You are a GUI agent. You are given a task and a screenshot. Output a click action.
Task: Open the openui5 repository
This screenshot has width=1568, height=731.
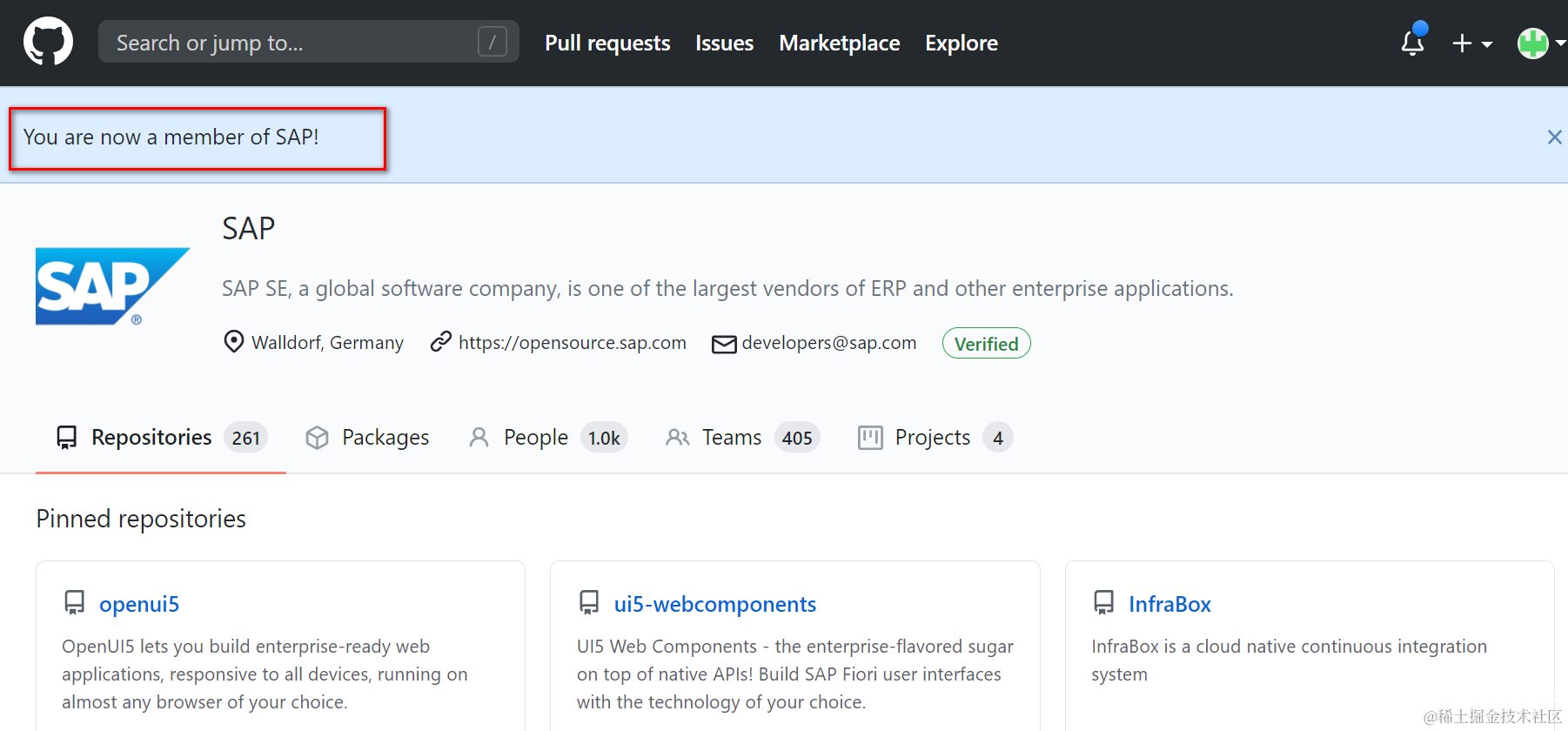[x=139, y=604]
